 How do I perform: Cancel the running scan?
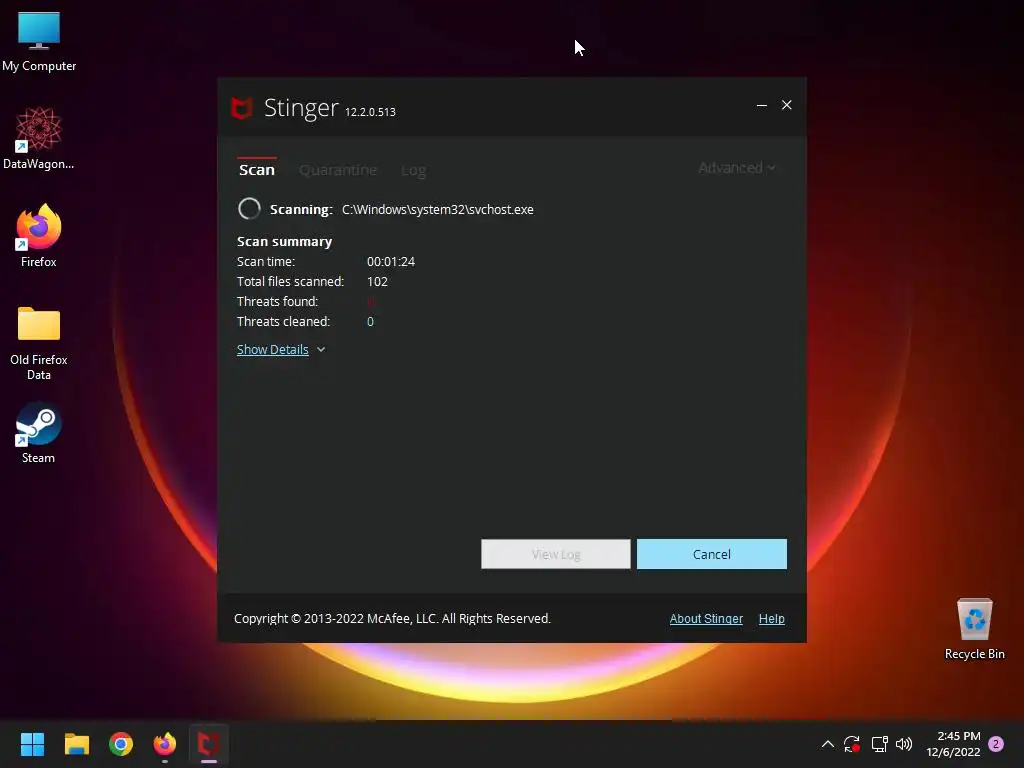(711, 554)
